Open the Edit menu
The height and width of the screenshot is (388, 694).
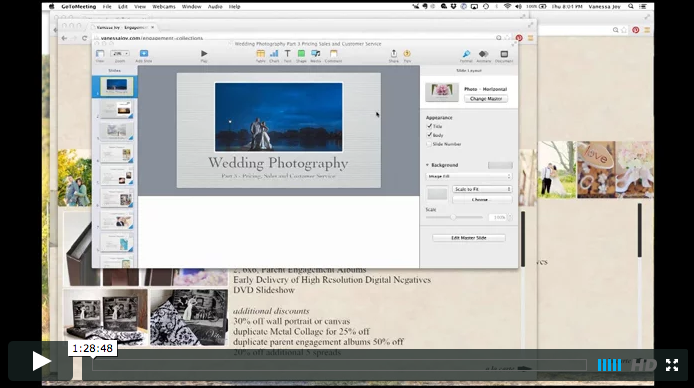[123, 7]
